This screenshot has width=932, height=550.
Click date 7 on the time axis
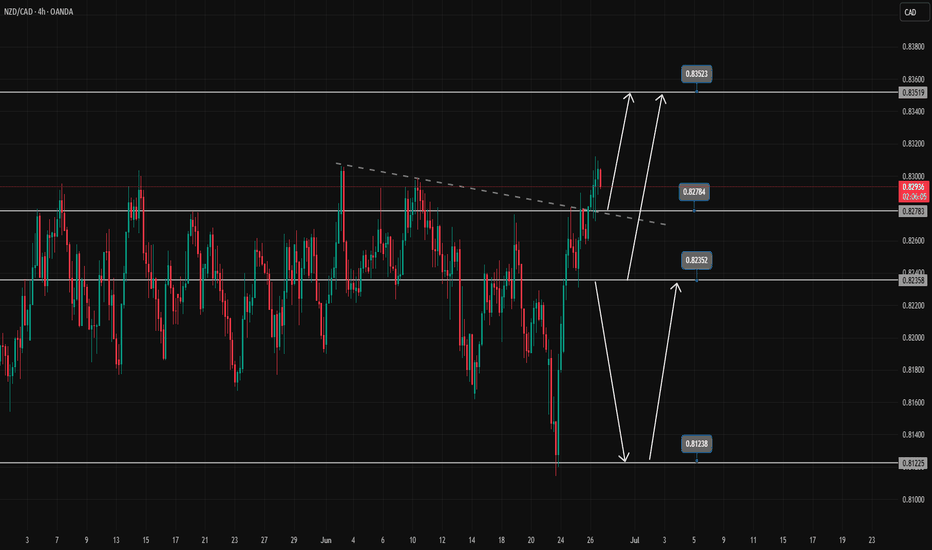coord(56,540)
